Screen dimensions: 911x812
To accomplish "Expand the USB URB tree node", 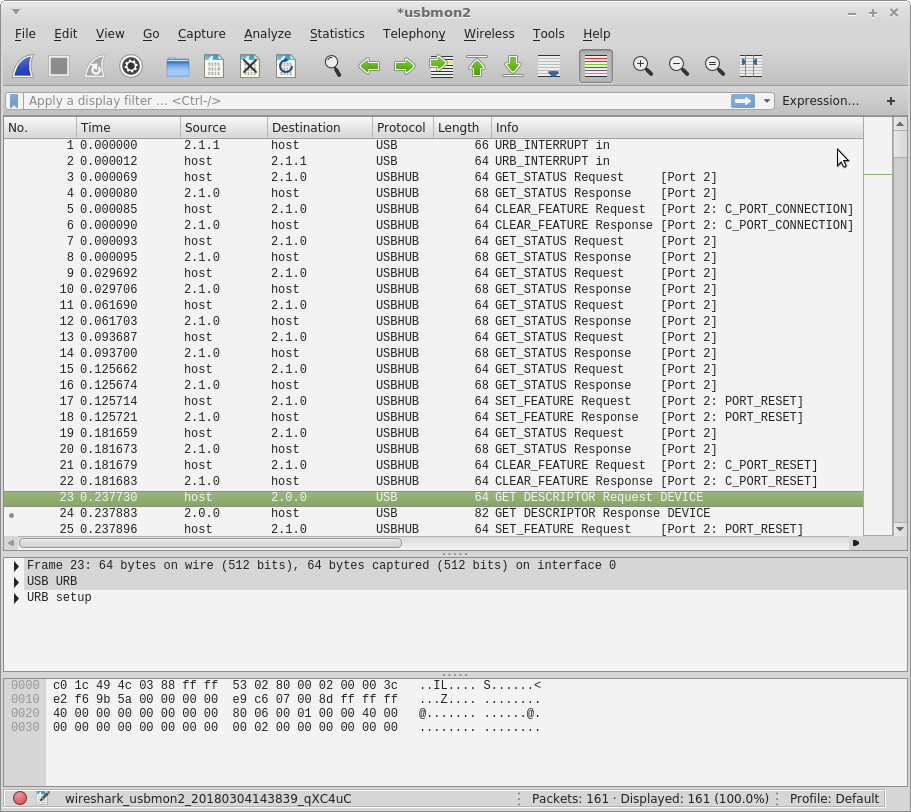I will (16, 581).
